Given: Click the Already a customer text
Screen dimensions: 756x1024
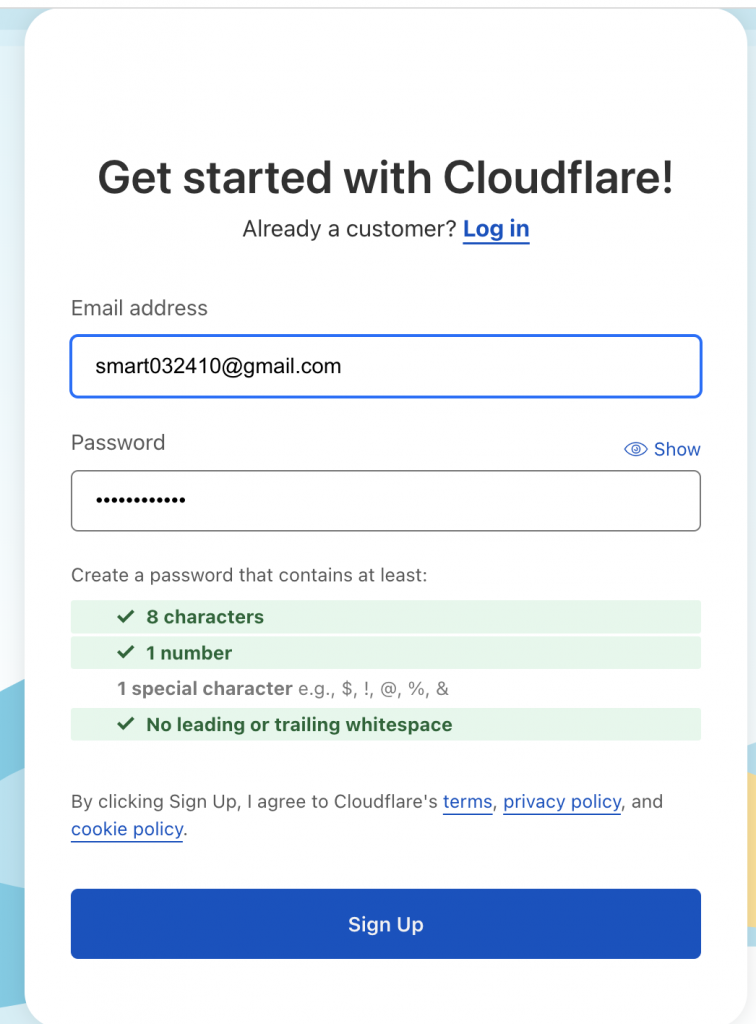Looking at the screenshot, I should 349,229.
